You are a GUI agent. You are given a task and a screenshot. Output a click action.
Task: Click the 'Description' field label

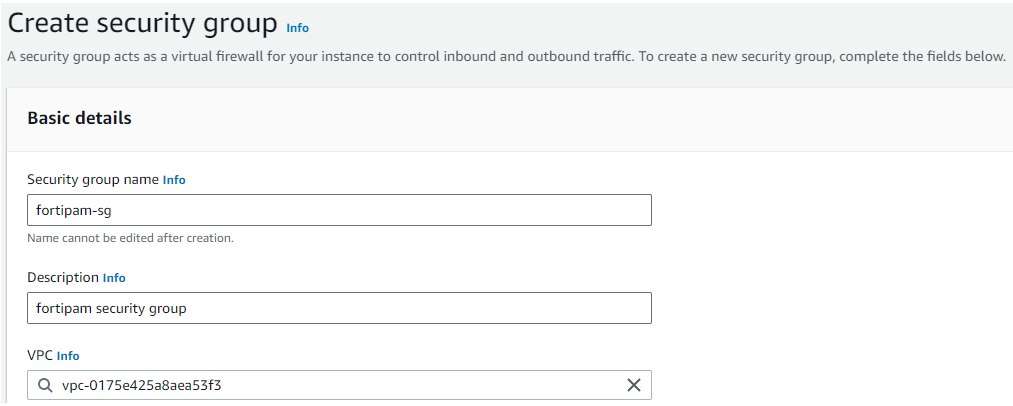(63, 278)
